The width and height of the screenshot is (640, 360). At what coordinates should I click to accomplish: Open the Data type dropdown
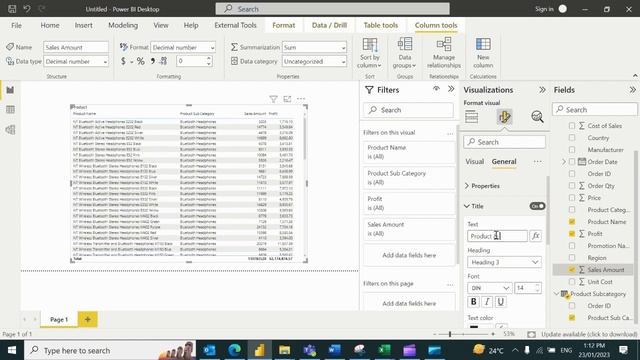pyautogui.click(x=76, y=61)
